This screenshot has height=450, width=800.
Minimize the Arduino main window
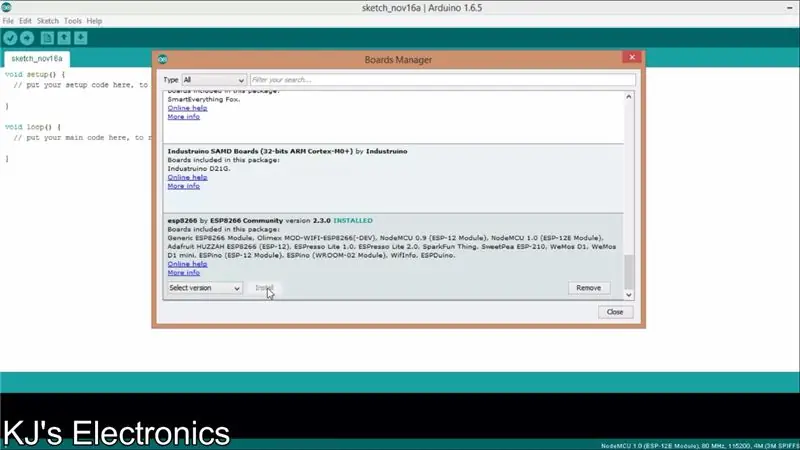(x=789, y=8)
